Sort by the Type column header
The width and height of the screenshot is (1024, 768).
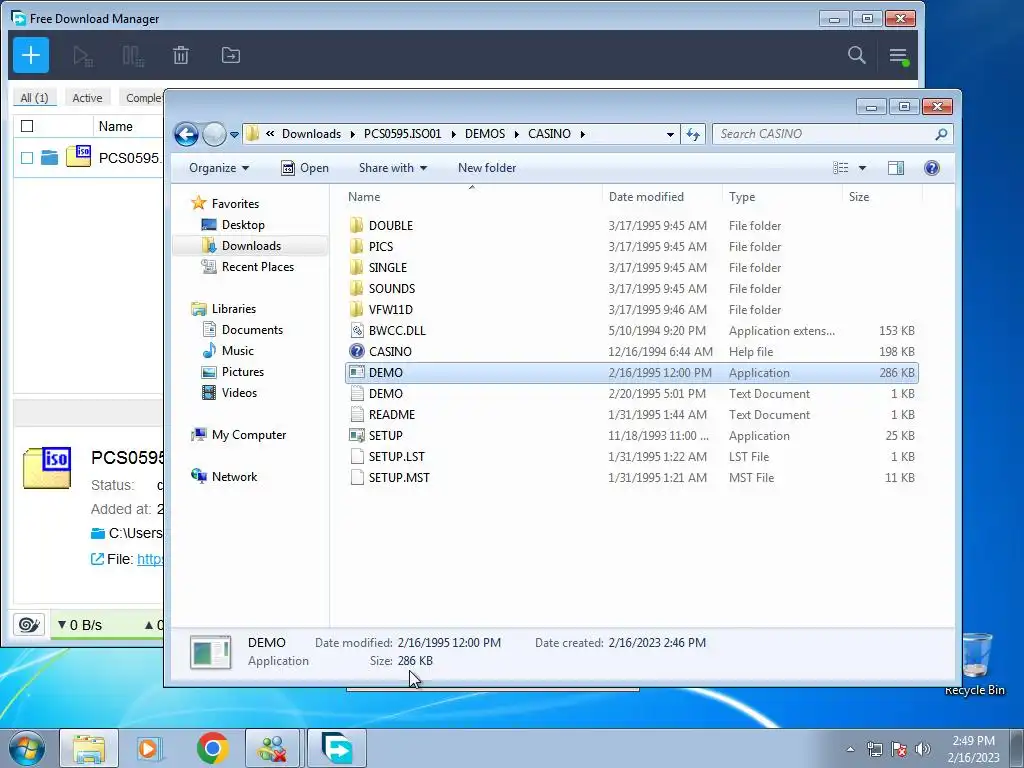pos(742,197)
